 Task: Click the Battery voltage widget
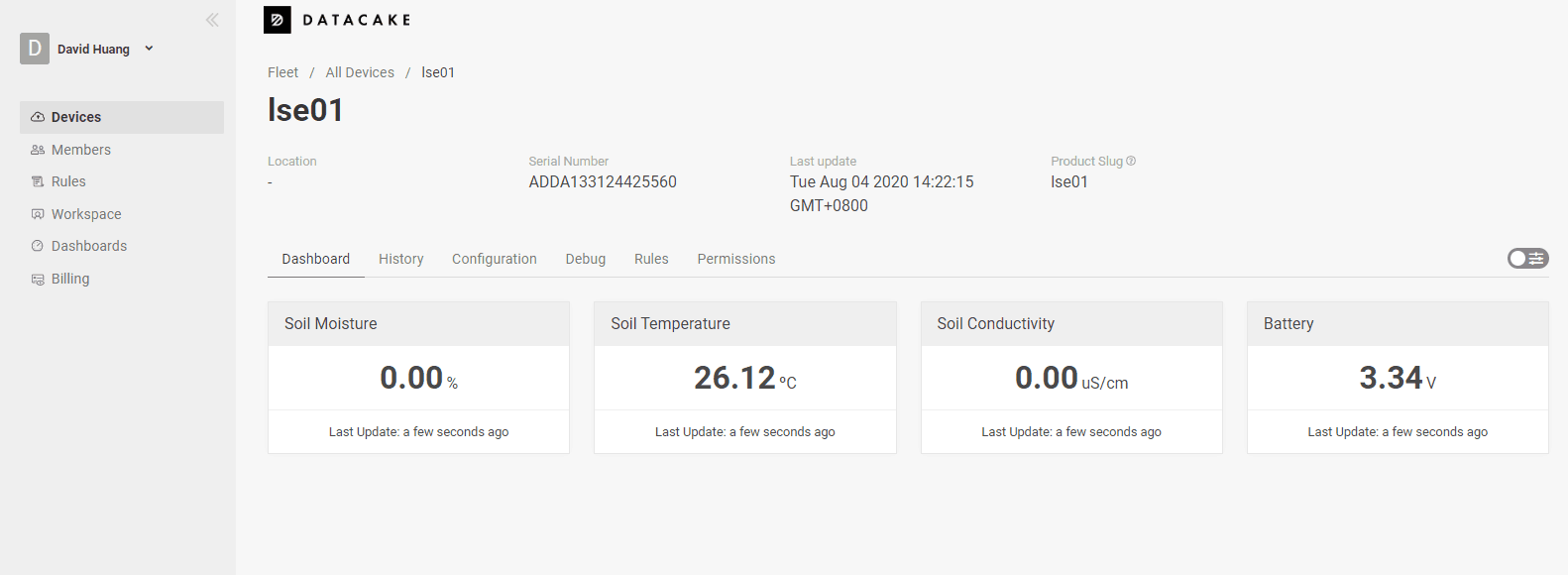coord(1398,378)
